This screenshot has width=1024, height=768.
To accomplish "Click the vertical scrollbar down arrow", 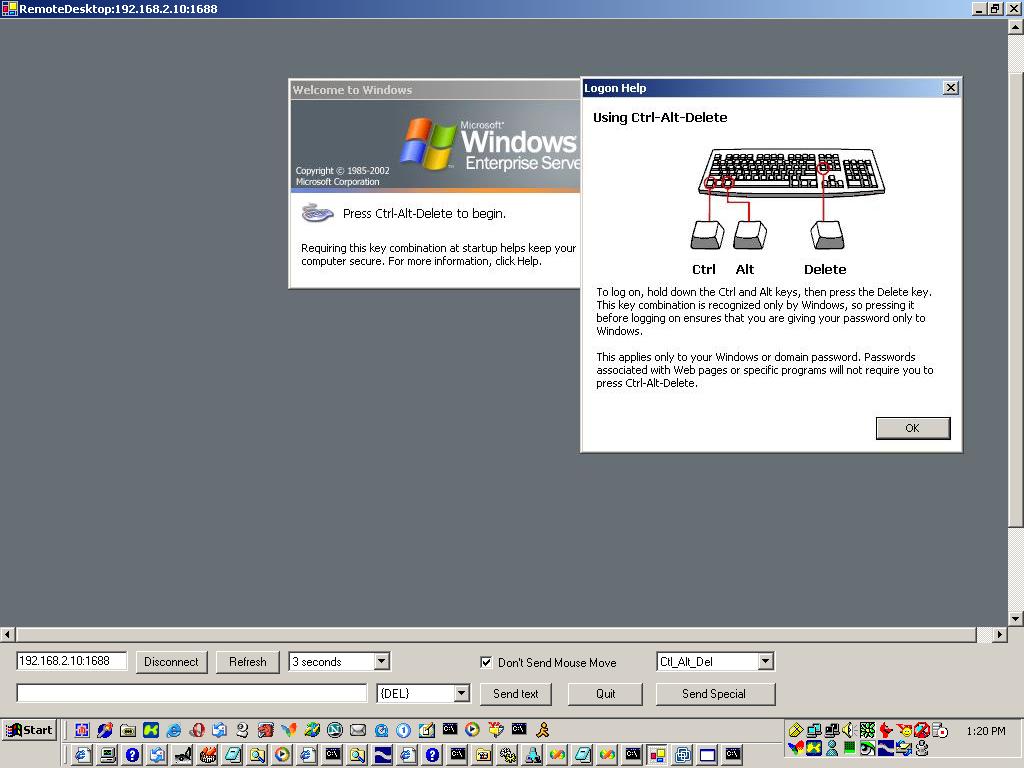I will (1016, 618).
